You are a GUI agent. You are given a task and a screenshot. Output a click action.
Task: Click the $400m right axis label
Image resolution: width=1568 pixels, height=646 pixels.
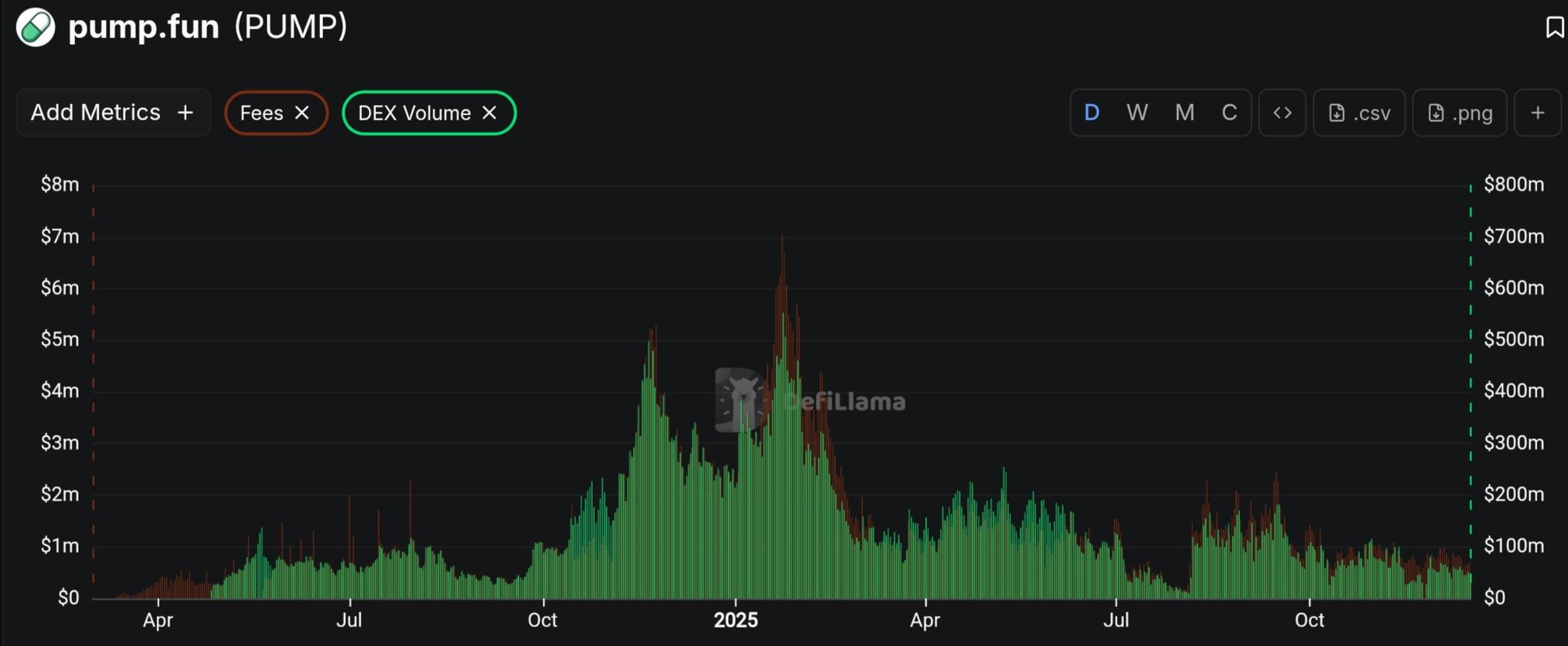point(1514,391)
